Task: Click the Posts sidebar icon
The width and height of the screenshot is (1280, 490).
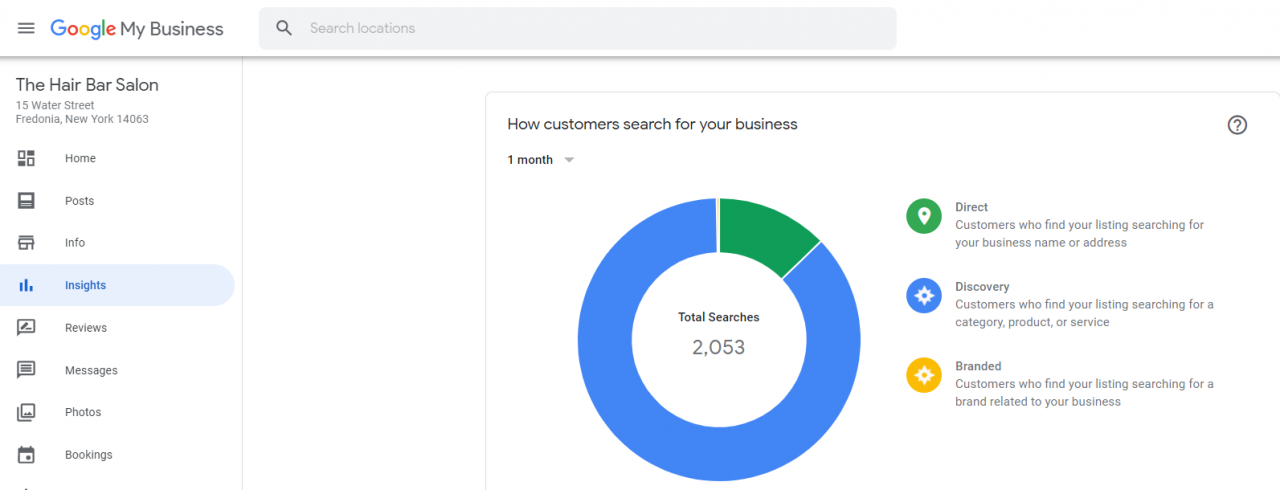Action: [26, 201]
